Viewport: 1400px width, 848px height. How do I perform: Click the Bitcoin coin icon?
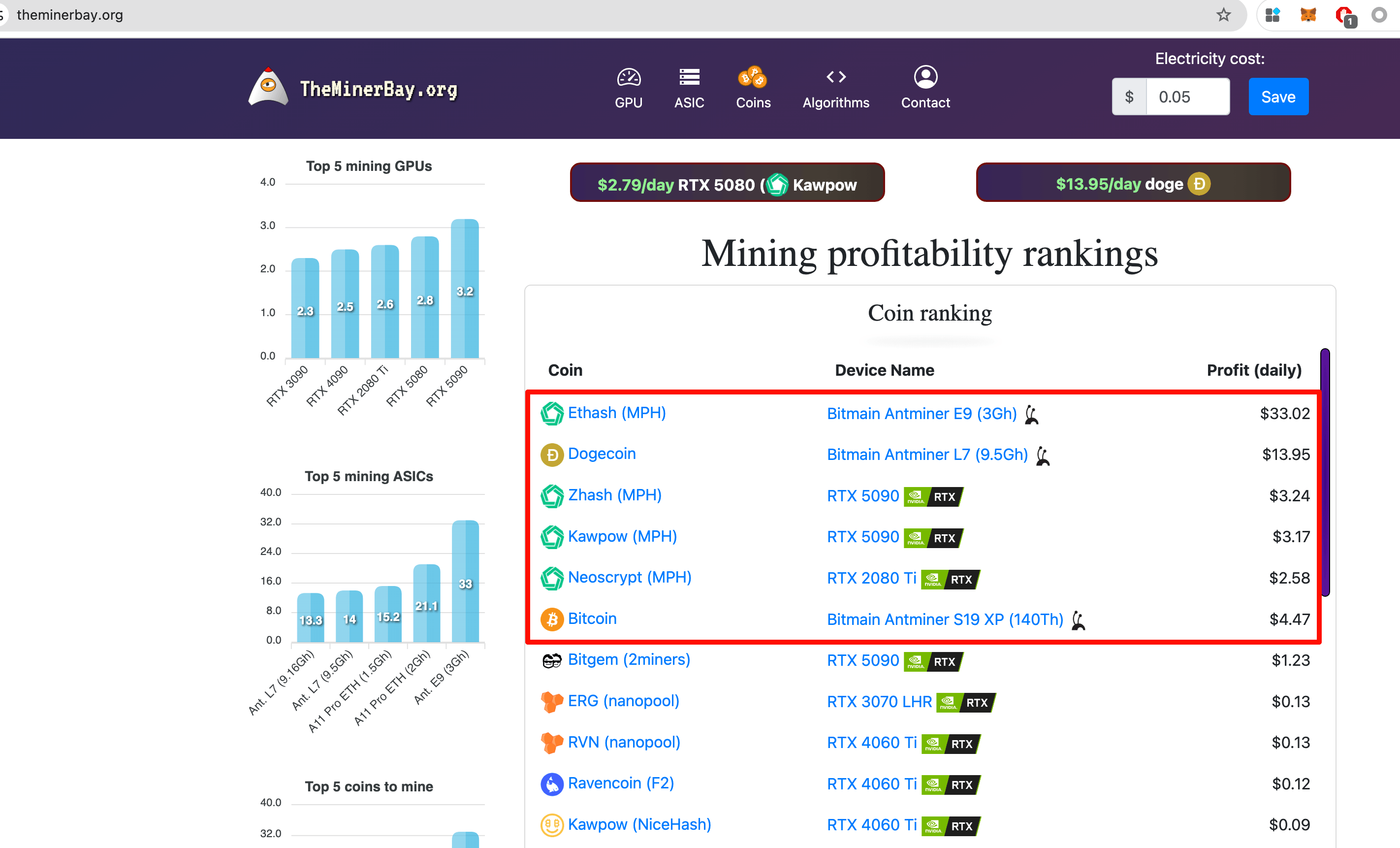552,619
